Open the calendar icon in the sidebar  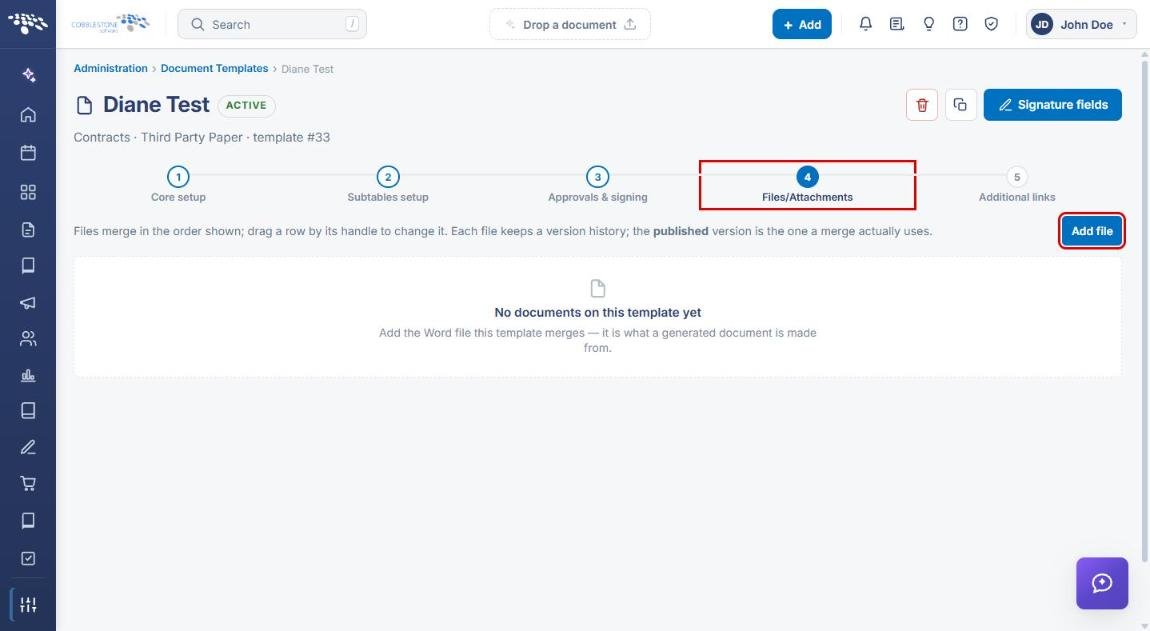coord(28,153)
